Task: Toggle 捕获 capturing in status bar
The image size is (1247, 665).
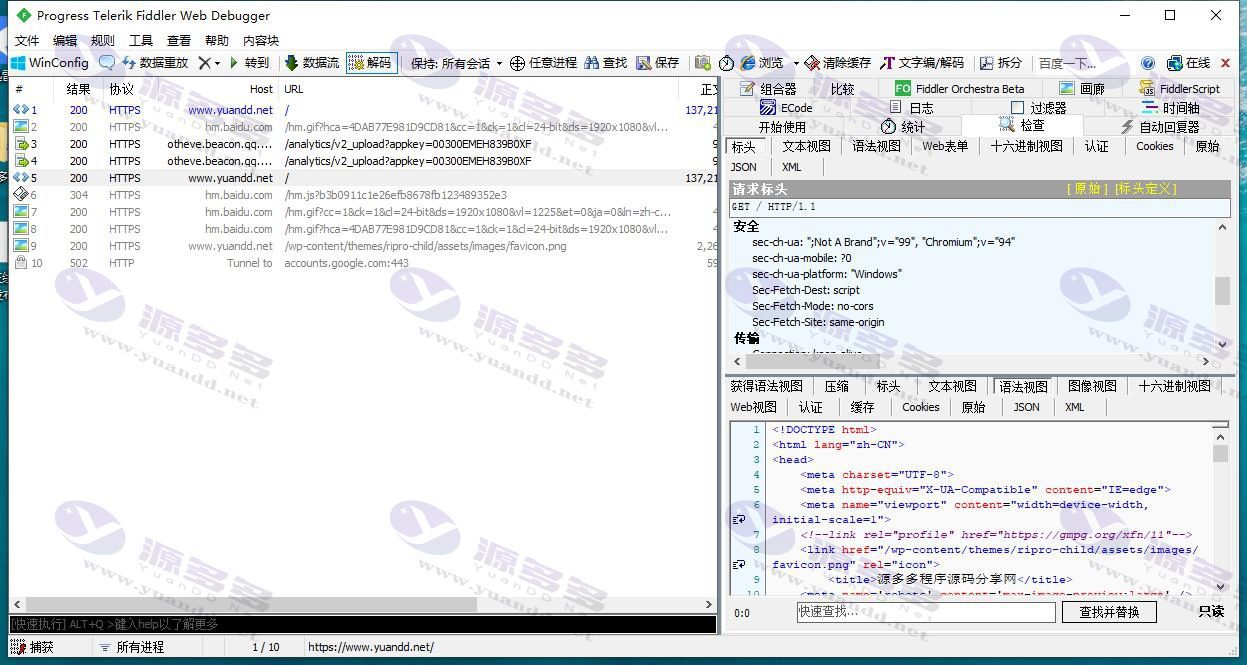Action: point(33,647)
